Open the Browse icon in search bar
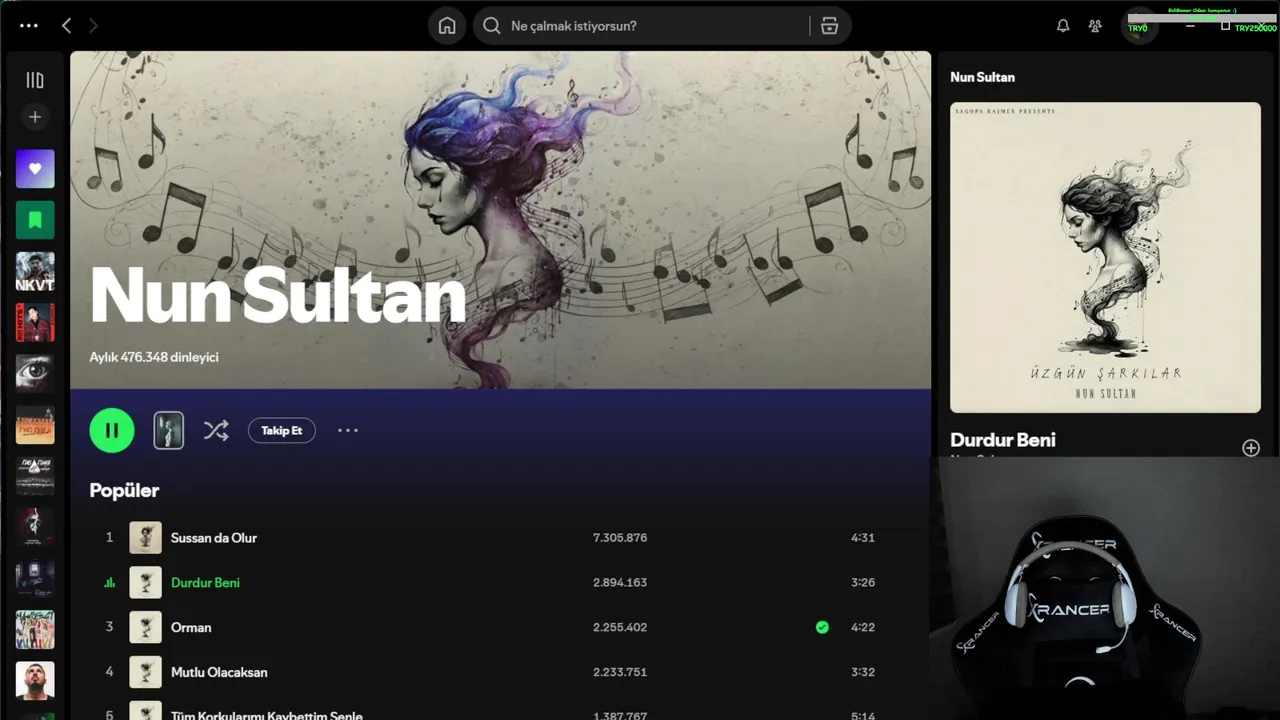Image resolution: width=1280 pixels, height=720 pixels. pyautogui.click(x=829, y=26)
